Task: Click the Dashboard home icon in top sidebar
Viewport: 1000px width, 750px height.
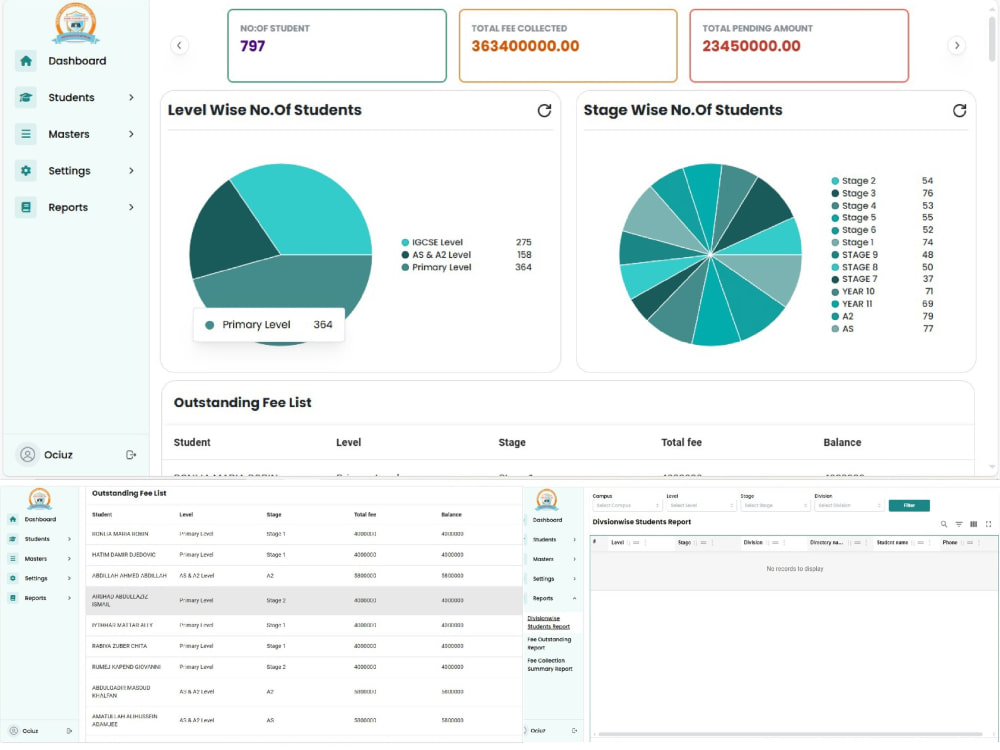Action: coord(26,61)
